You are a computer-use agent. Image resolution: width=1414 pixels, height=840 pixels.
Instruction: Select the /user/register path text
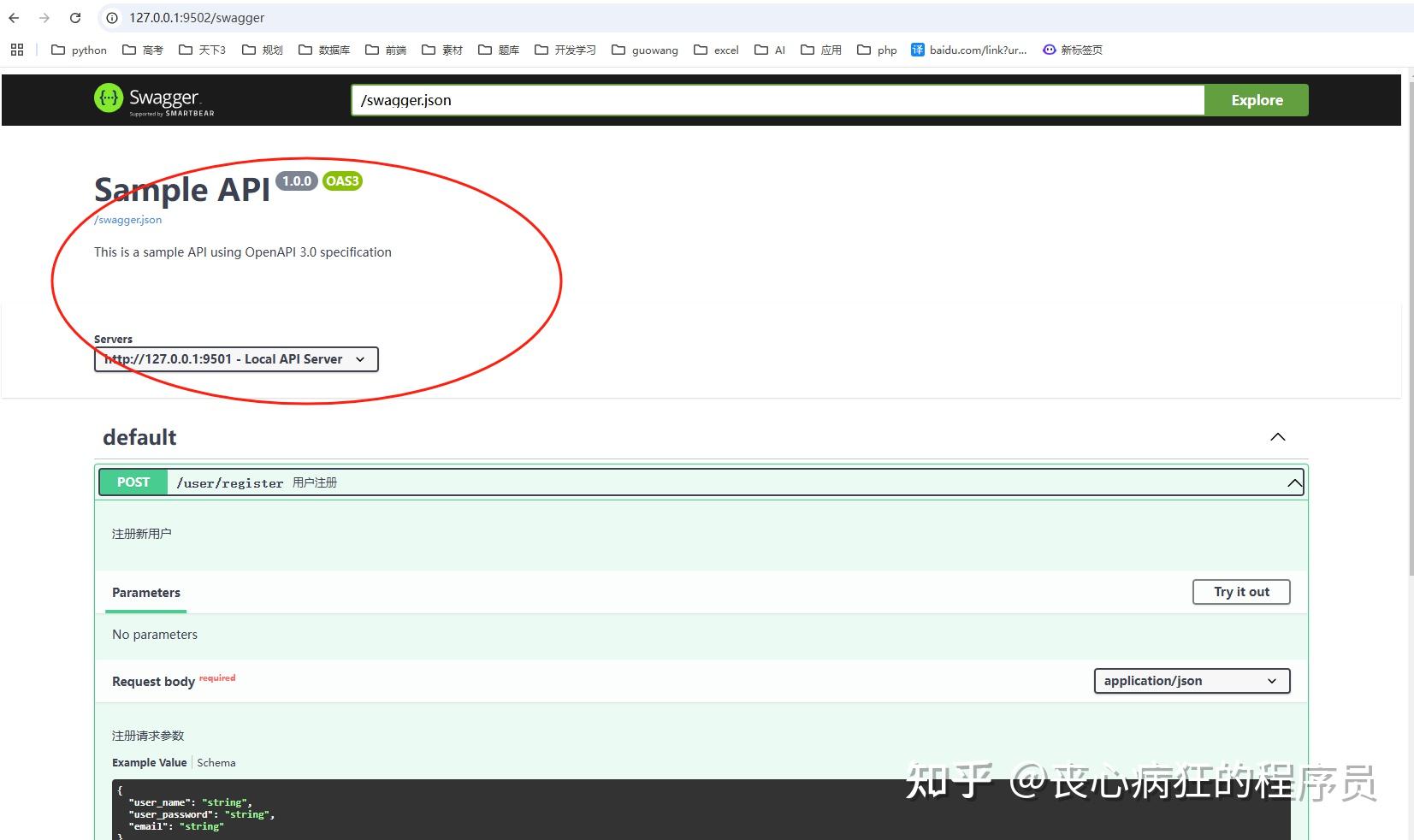[x=229, y=483]
